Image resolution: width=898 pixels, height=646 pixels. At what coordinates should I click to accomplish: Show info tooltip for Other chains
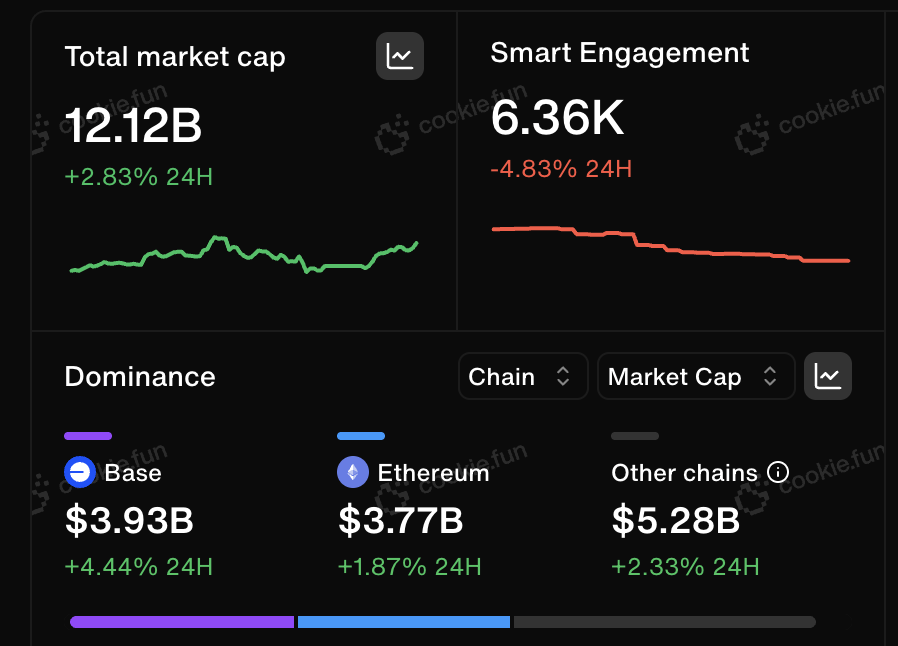pyautogui.click(x=778, y=472)
